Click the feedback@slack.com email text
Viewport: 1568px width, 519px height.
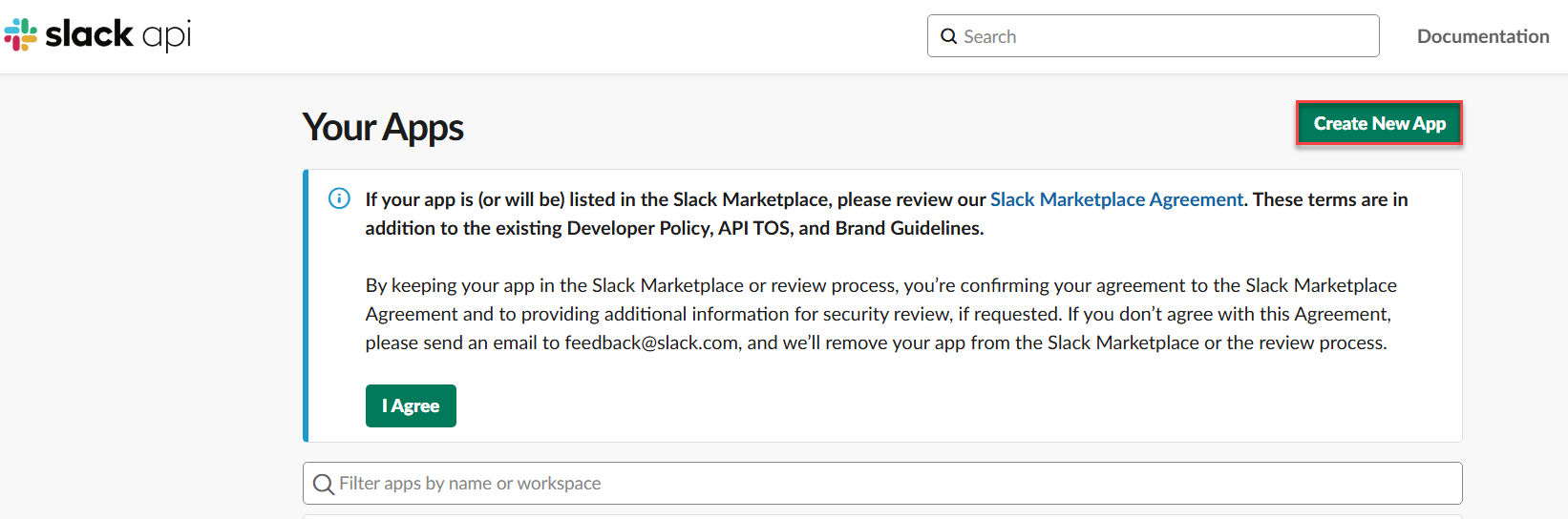pyautogui.click(x=651, y=343)
